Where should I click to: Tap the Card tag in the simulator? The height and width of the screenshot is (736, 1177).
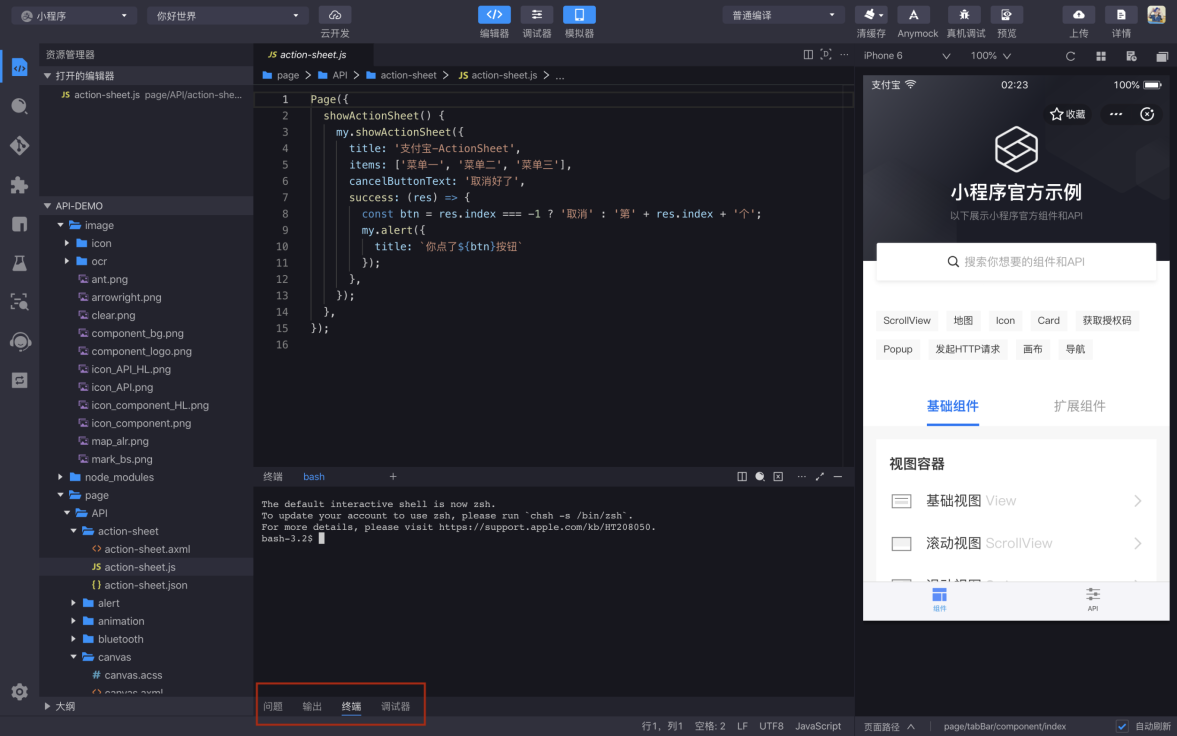1049,321
